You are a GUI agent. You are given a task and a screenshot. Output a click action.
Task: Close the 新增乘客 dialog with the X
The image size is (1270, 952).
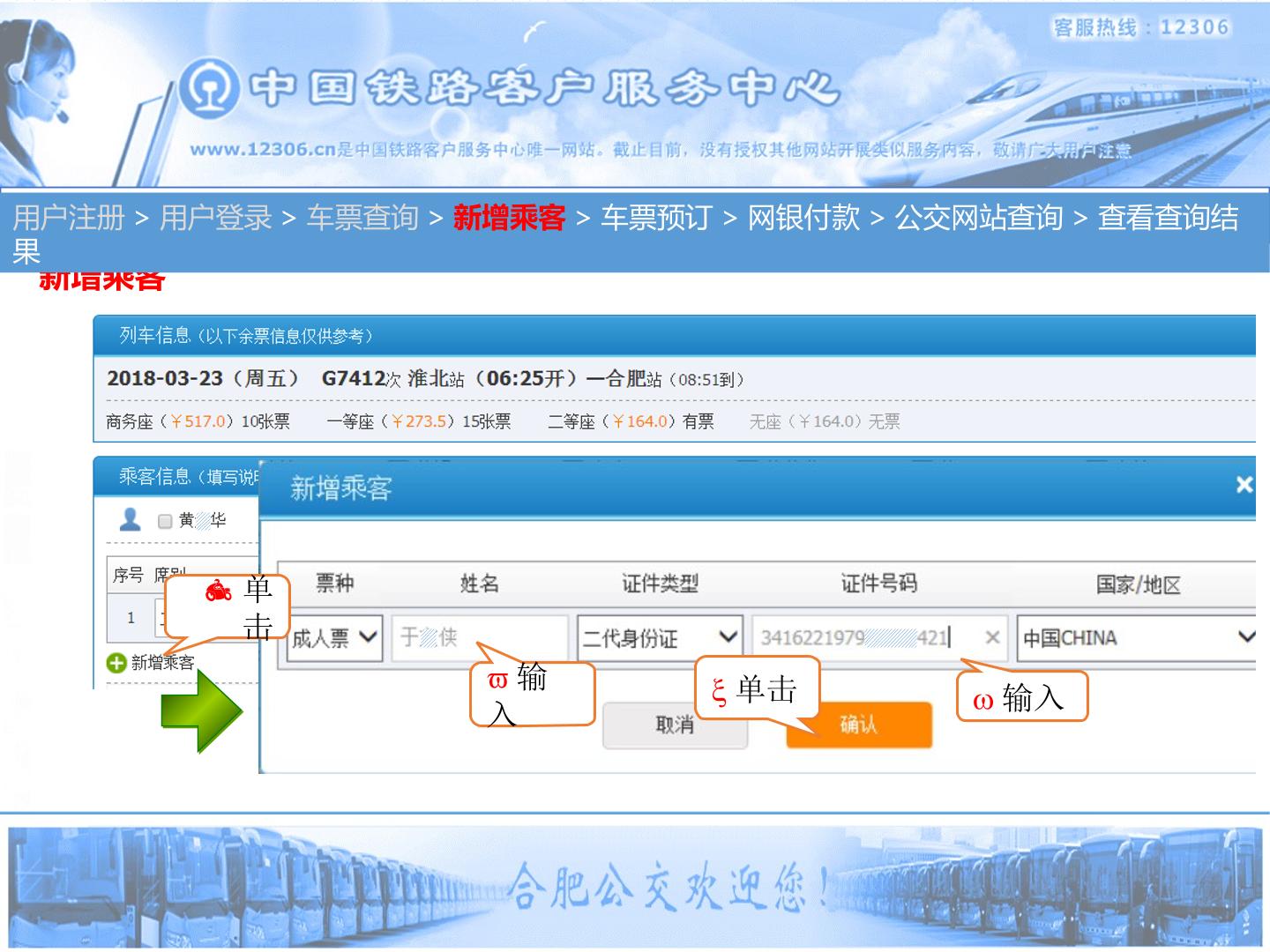point(1244,484)
